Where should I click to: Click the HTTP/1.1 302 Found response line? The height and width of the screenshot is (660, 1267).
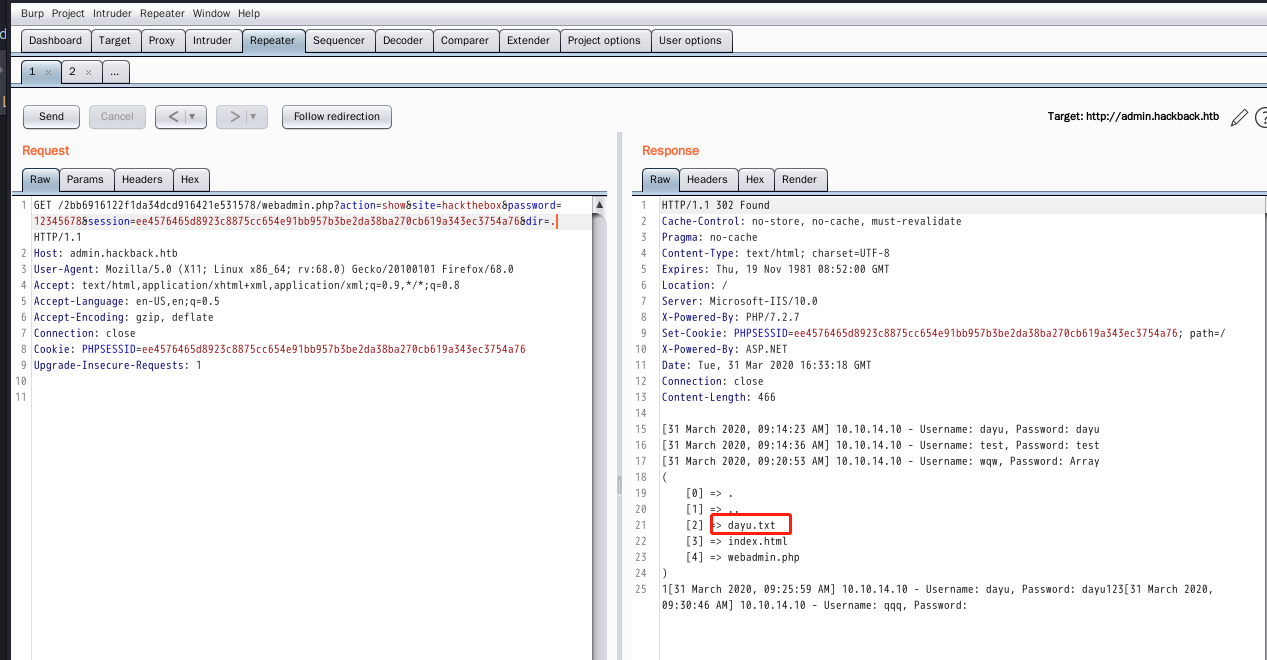click(x=715, y=205)
